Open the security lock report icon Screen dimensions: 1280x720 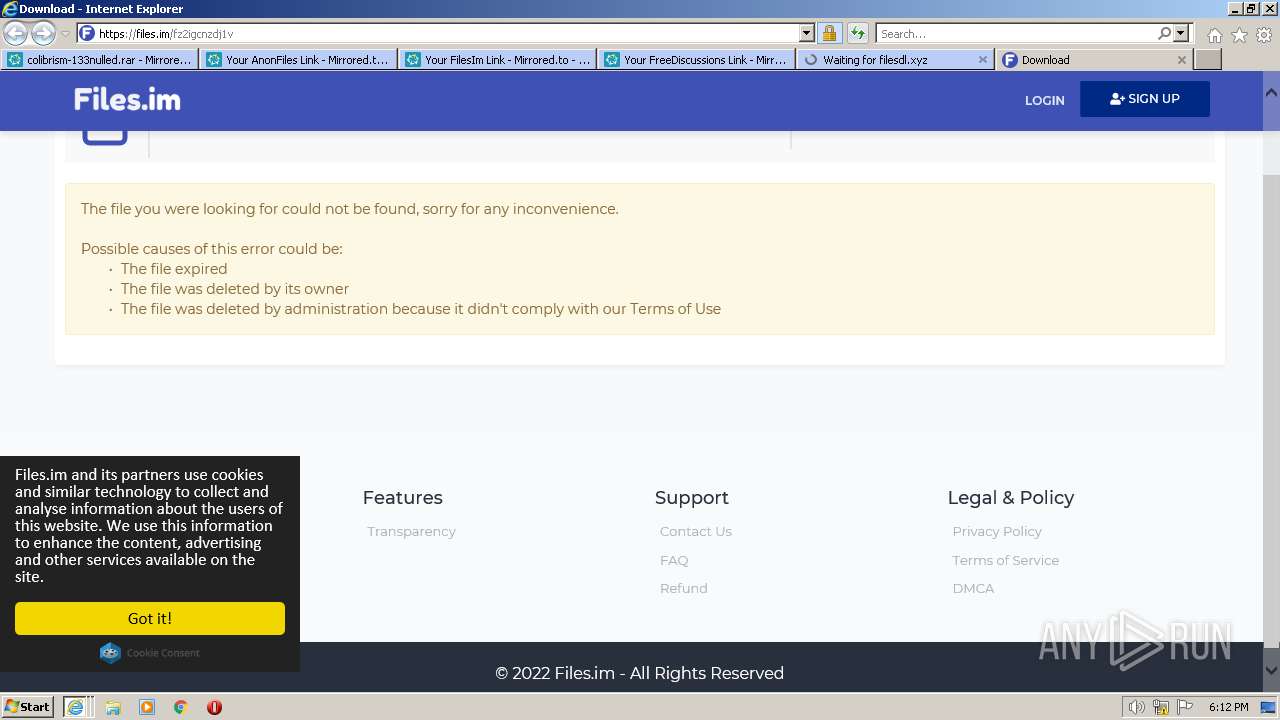[x=829, y=33]
